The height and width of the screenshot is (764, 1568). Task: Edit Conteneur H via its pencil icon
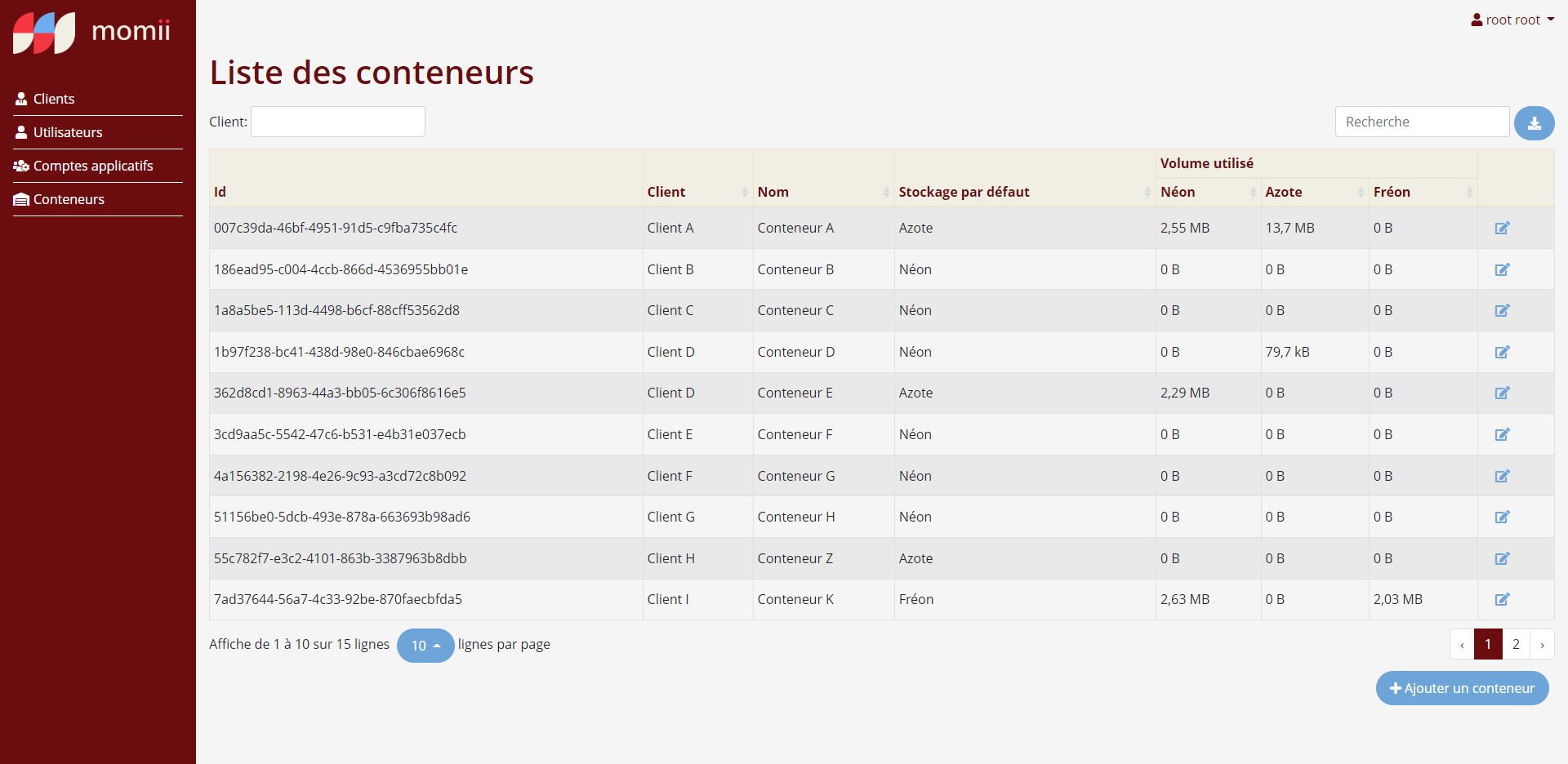coord(1502,517)
